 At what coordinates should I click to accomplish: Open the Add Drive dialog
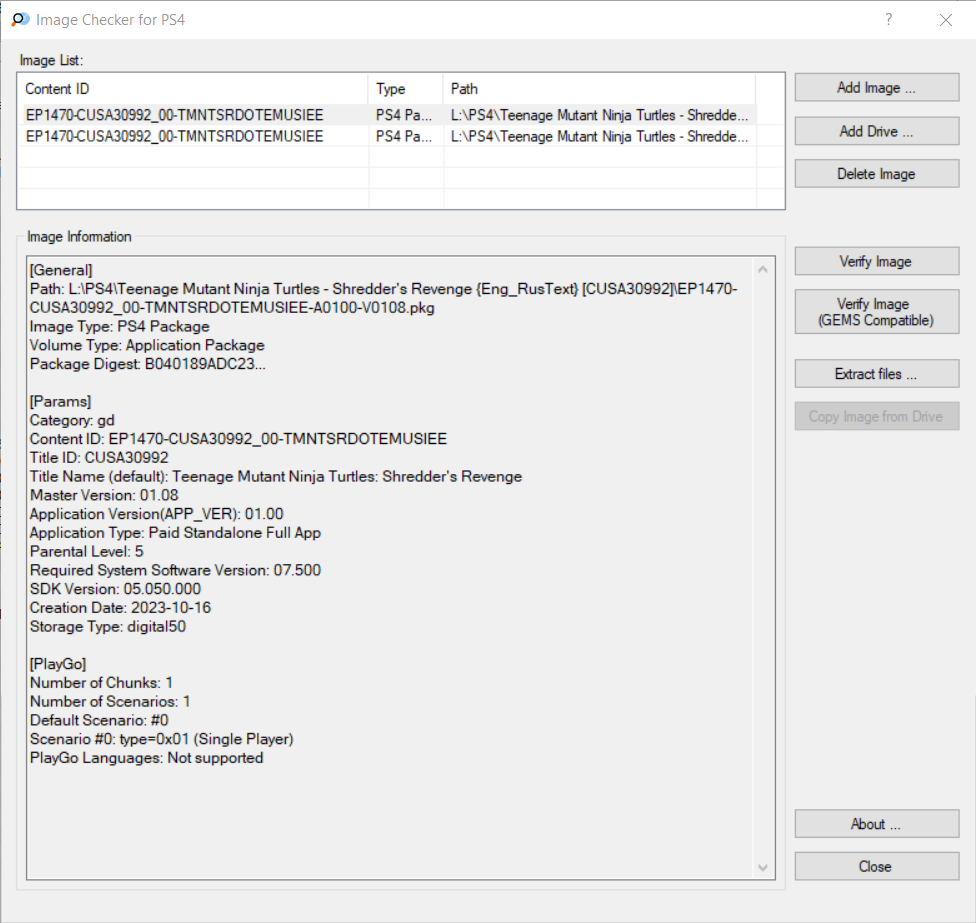tap(876, 131)
